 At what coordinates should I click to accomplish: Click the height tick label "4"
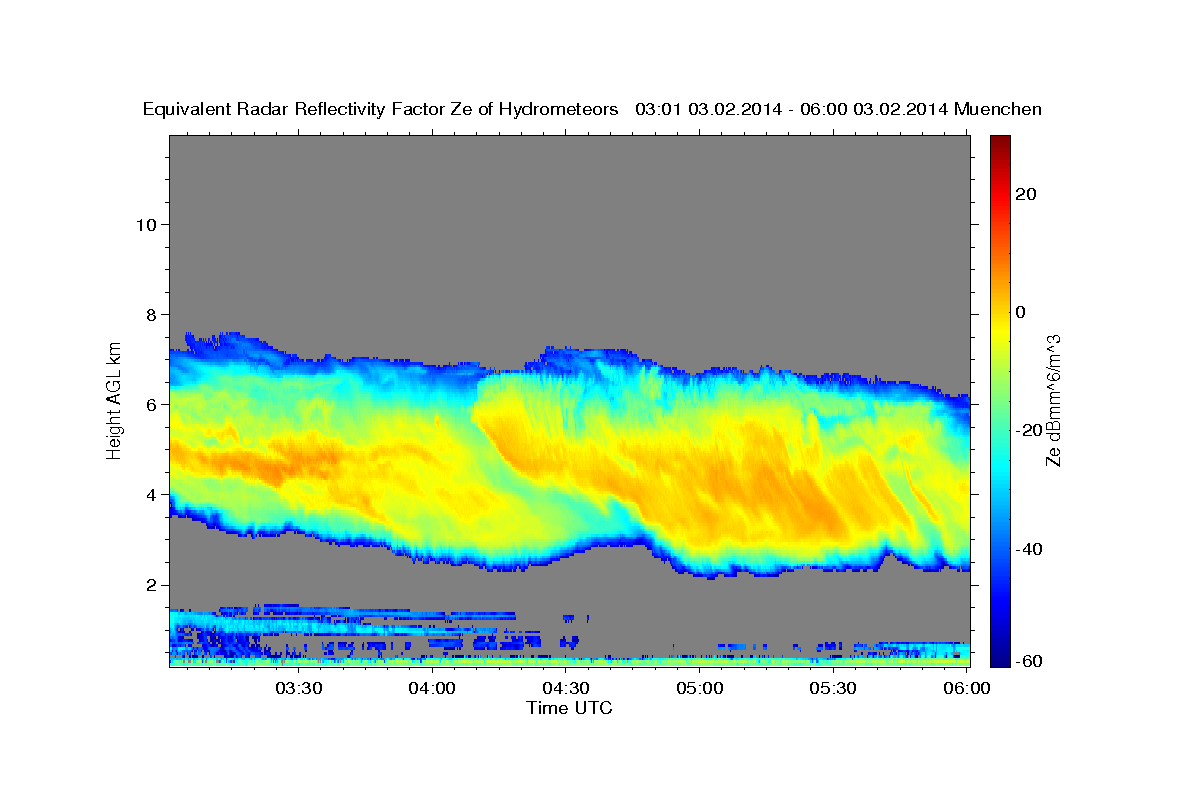point(151,494)
